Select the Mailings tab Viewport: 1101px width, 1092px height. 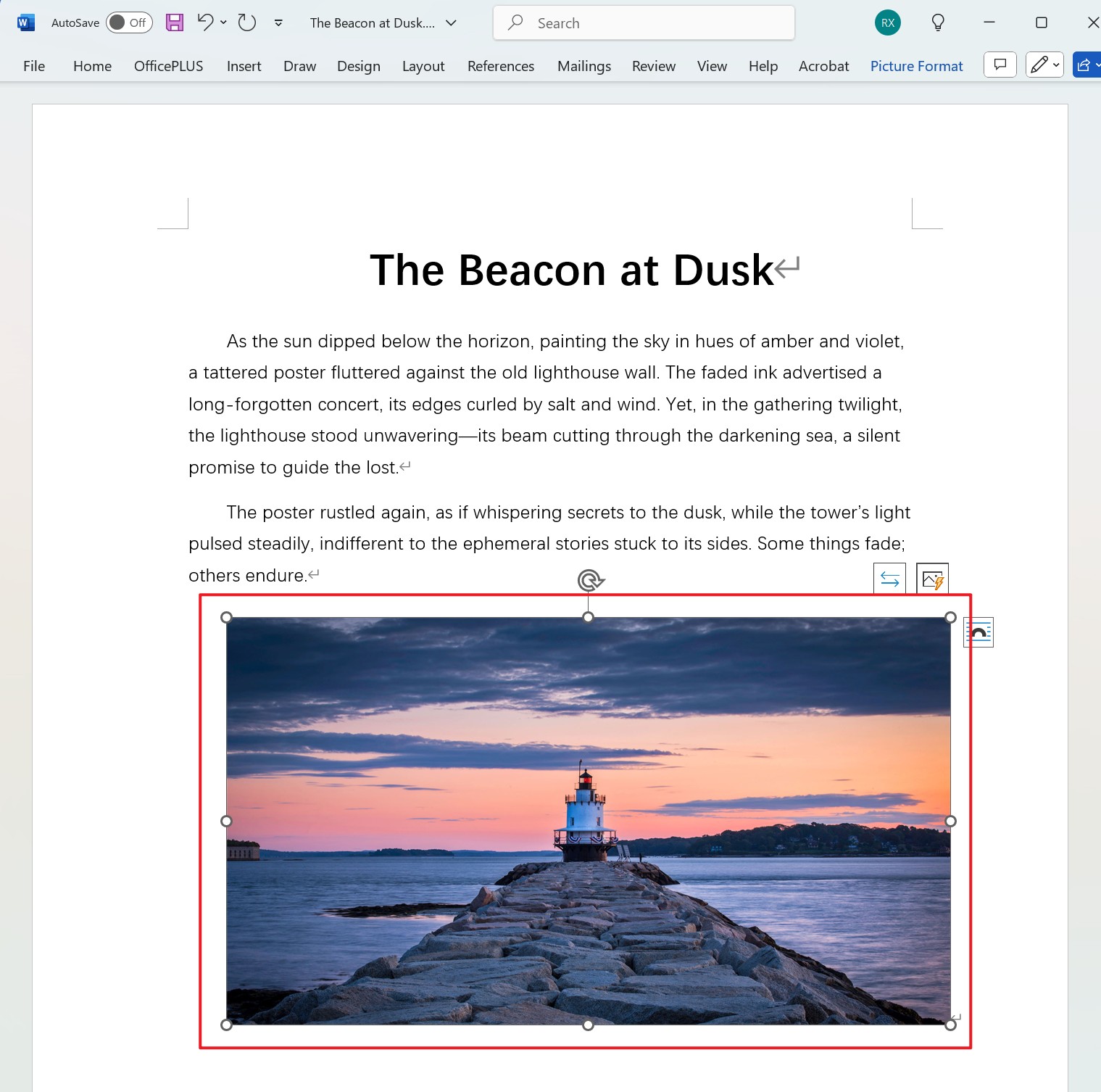pos(584,66)
